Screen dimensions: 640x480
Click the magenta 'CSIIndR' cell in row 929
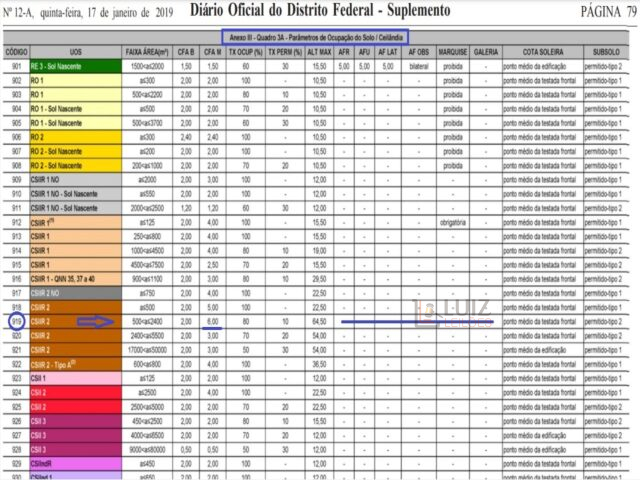pos(76,464)
